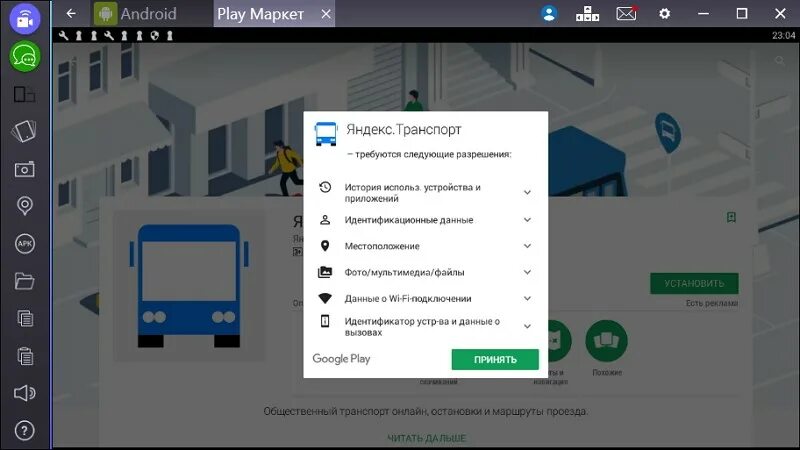Expand Данные о Wi-Fi-подключении chevron
Screen dimensions: 800x450
(x=528, y=298)
